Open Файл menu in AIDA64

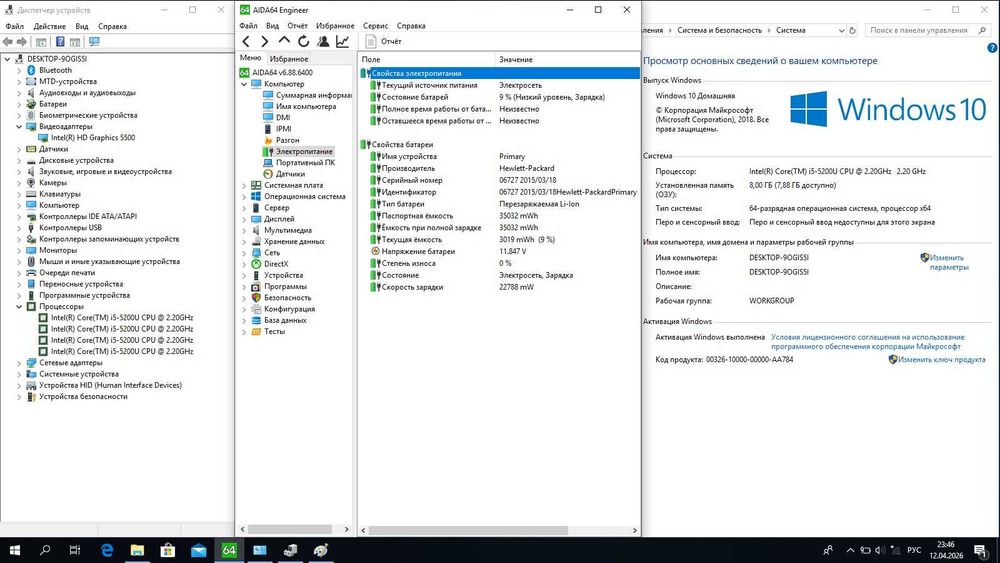tap(248, 26)
